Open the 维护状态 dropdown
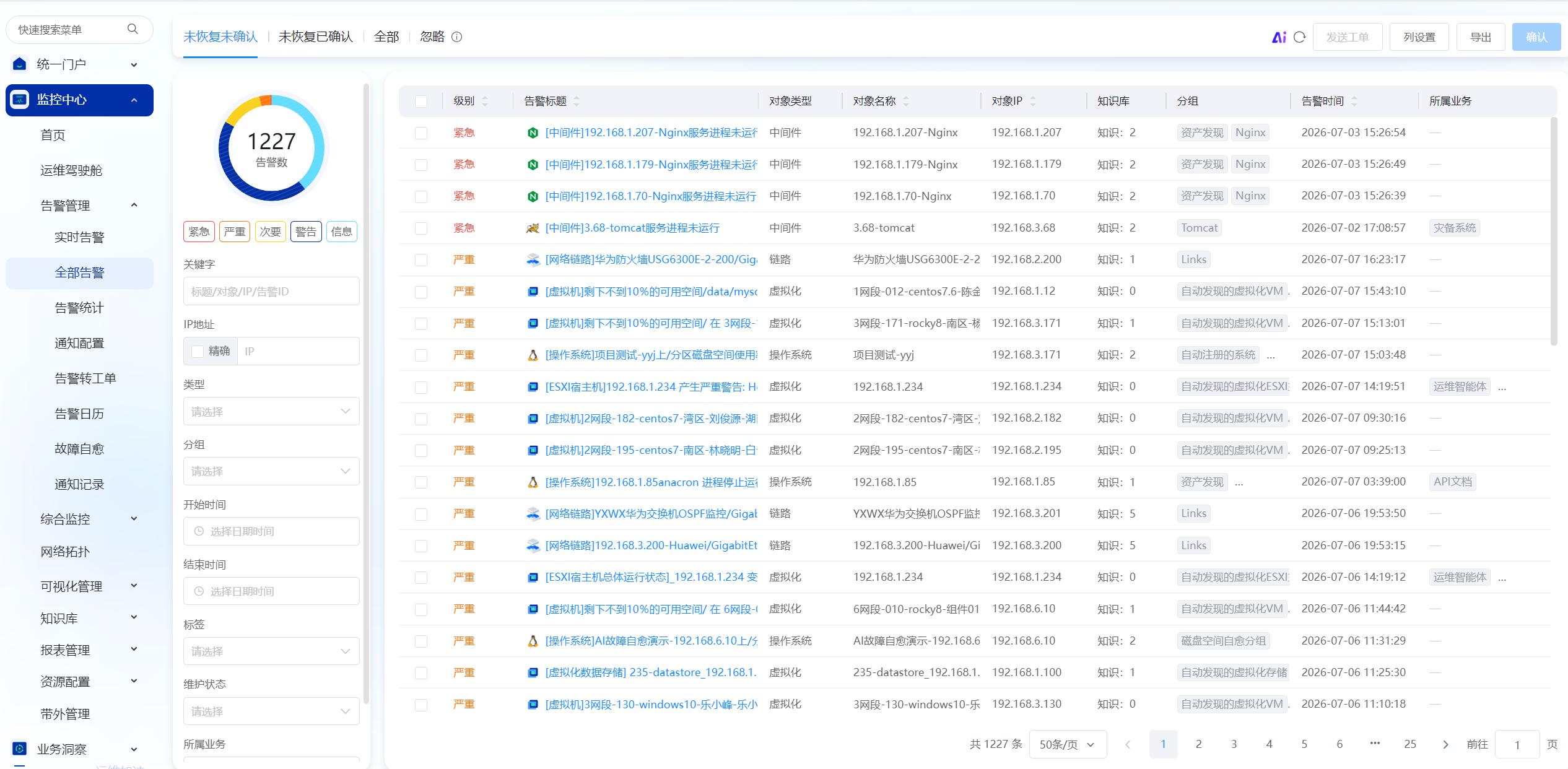Viewport: 1568px width, 769px height. 271,711
